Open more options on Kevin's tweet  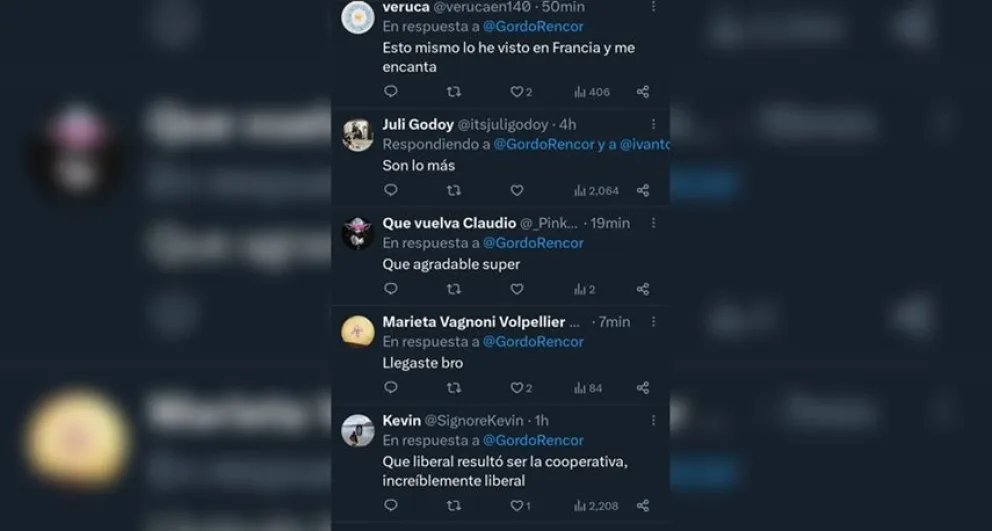point(654,420)
